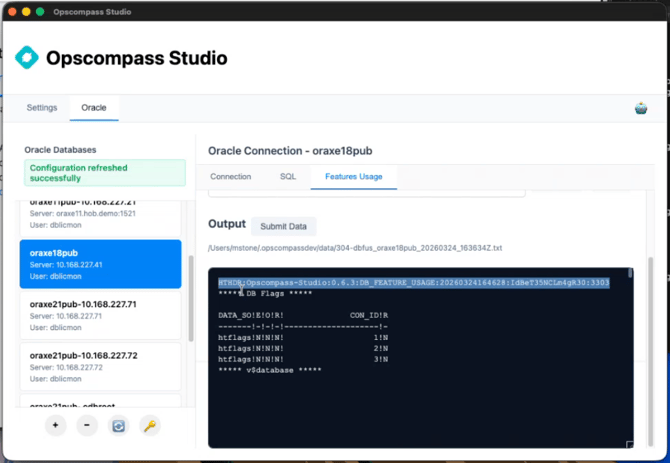670x463 pixels.
Task: Open the Connection tab
Action: [230, 177]
